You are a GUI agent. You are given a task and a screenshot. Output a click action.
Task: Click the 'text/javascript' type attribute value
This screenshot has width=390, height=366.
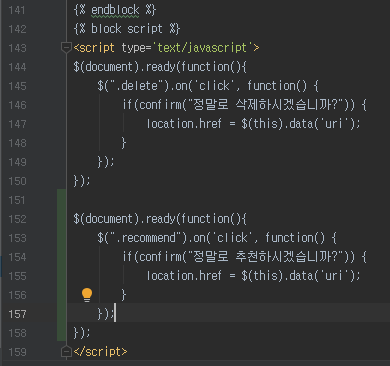tap(202, 48)
